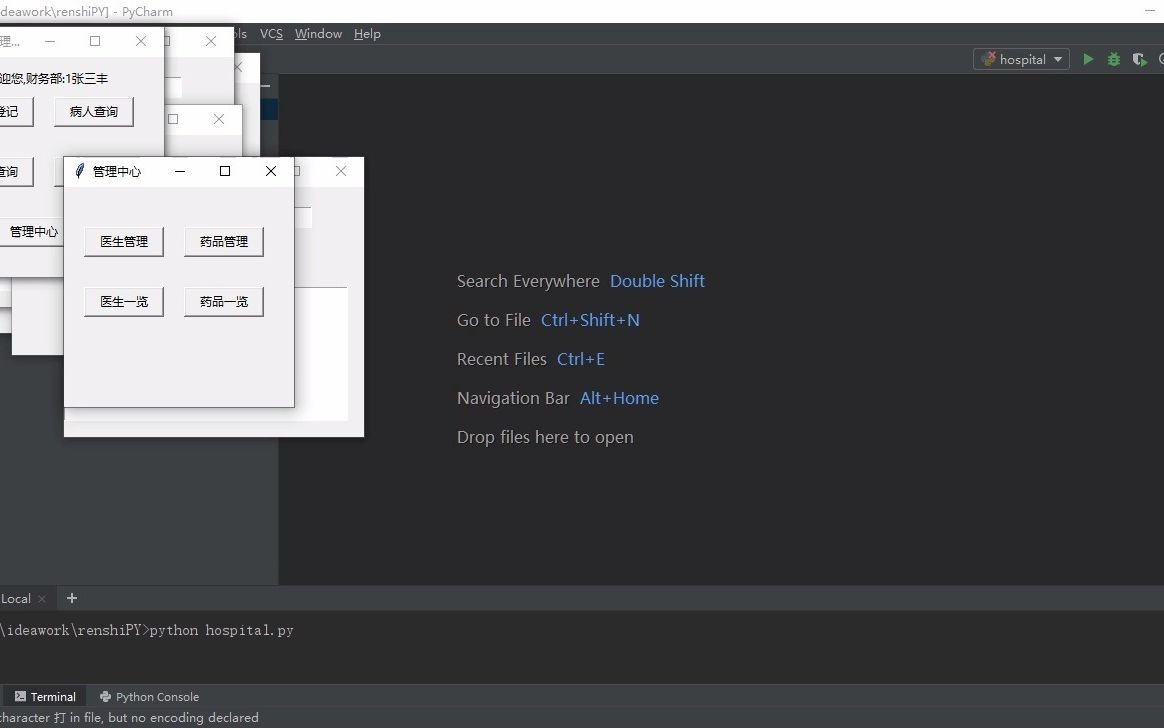Close the Local terminal session tab

[41, 598]
